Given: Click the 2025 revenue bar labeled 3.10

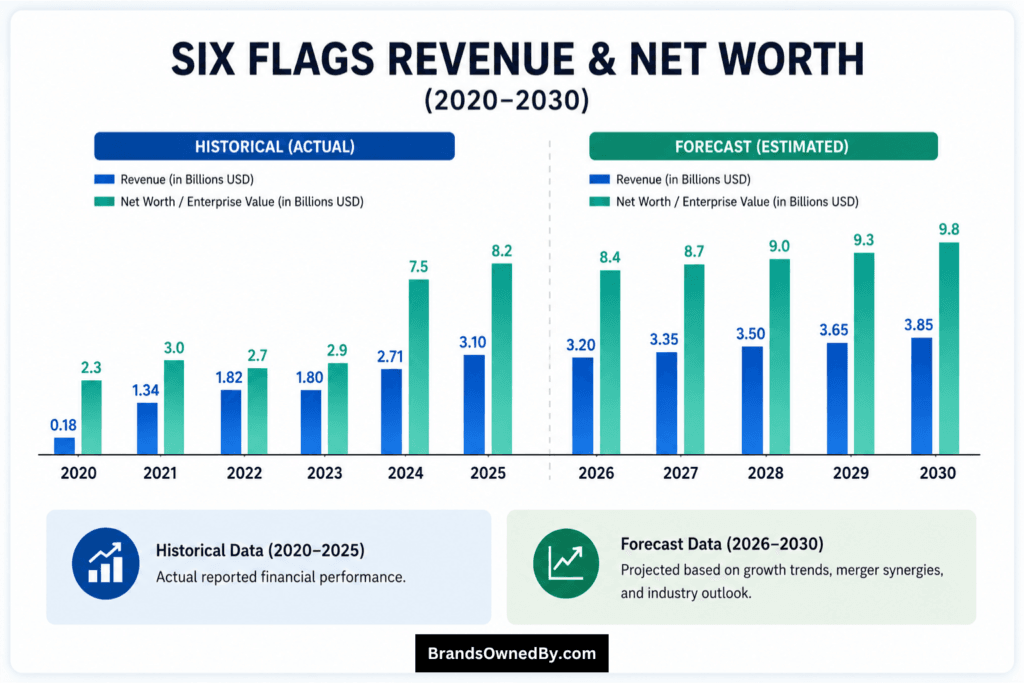Looking at the screenshot, I should tap(474, 405).
